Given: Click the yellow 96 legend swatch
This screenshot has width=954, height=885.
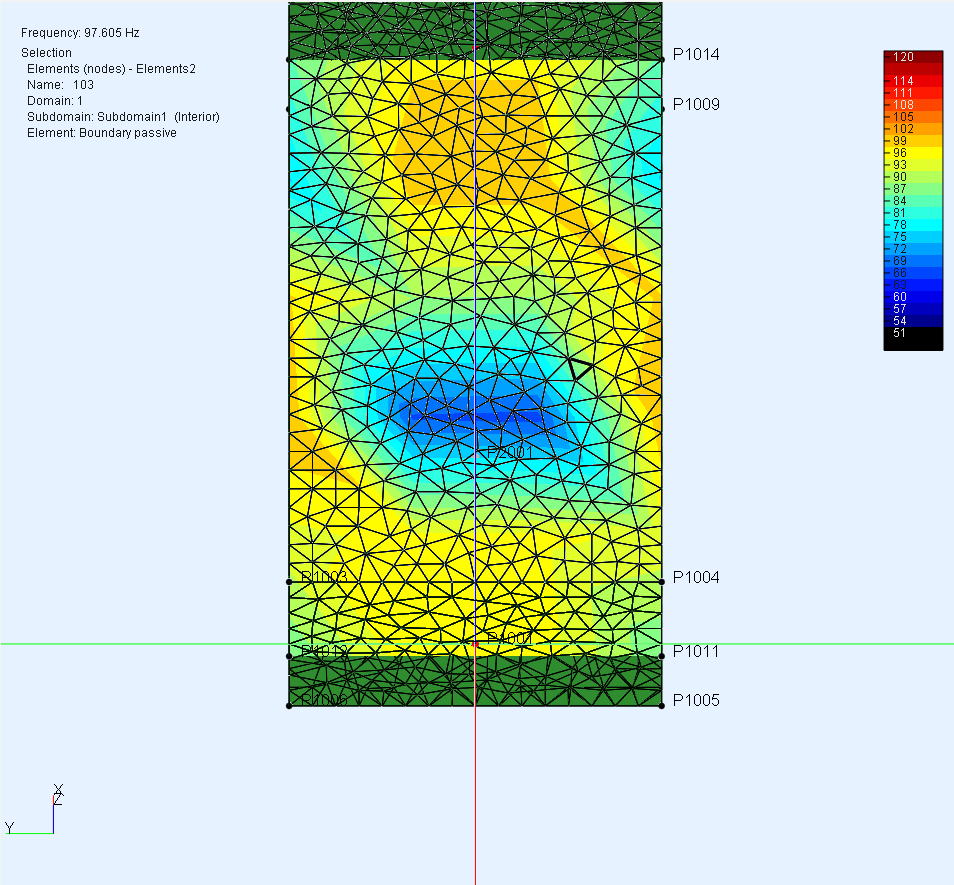Looking at the screenshot, I should point(913,153).
